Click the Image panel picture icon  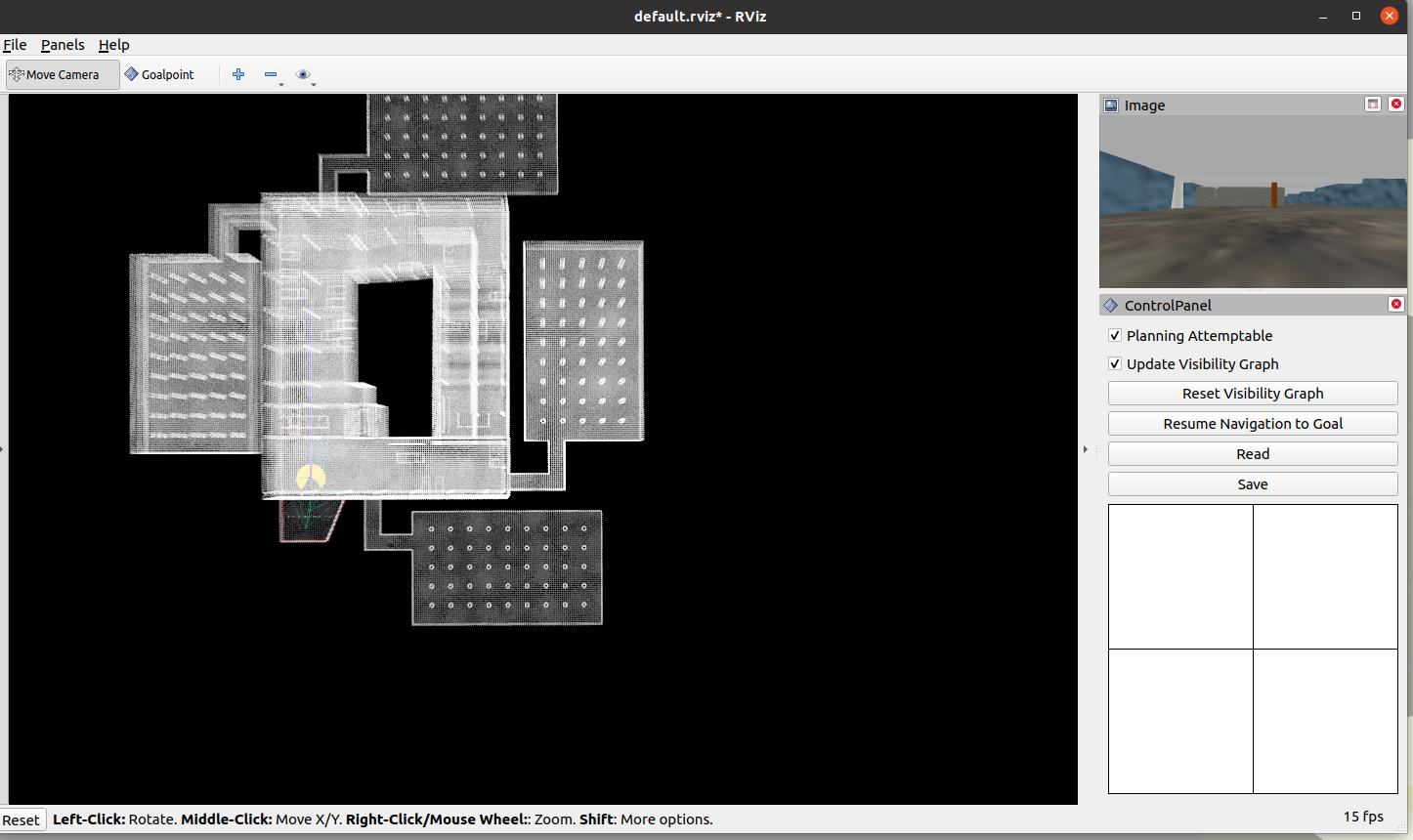[1111, 105]
